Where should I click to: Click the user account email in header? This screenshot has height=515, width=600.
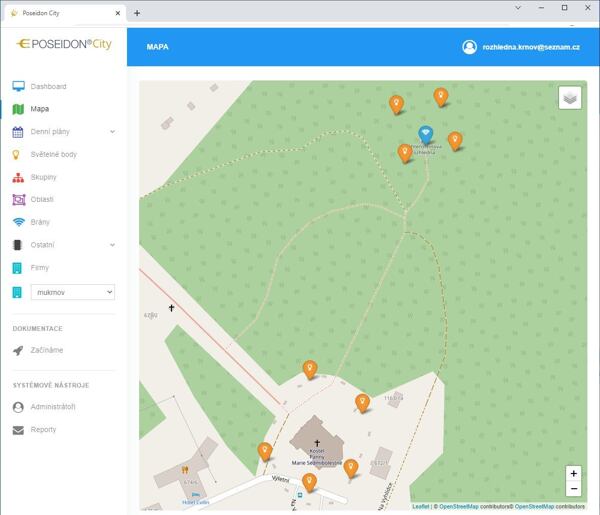[x=530, y=47]
